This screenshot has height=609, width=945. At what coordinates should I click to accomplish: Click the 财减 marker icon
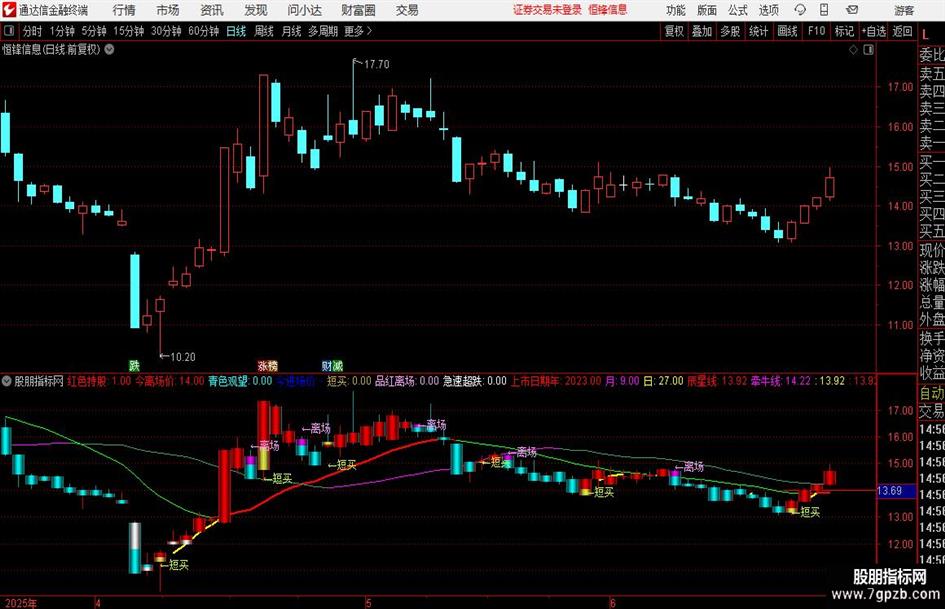coord(332,365)
